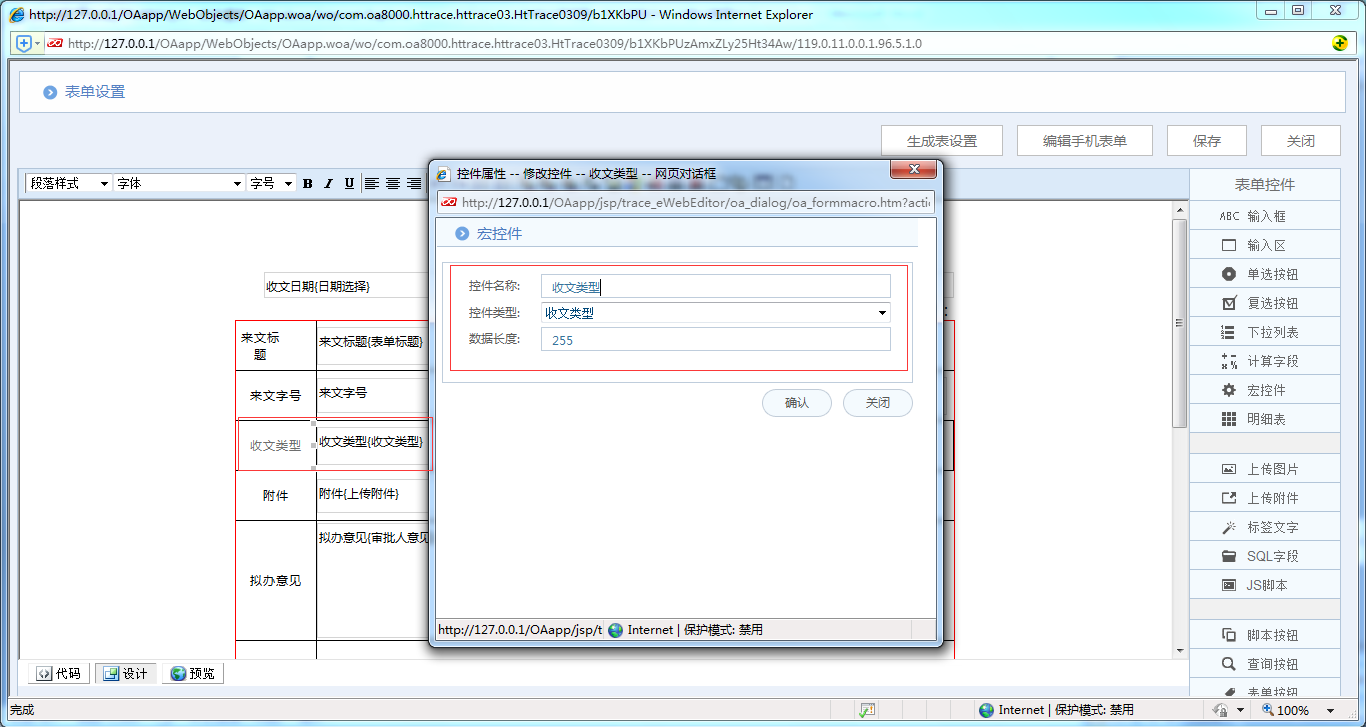Add a JS脚本 control
Image resolution: width=1366 pixels, height=727 pixels.
tap(1264, 584)
